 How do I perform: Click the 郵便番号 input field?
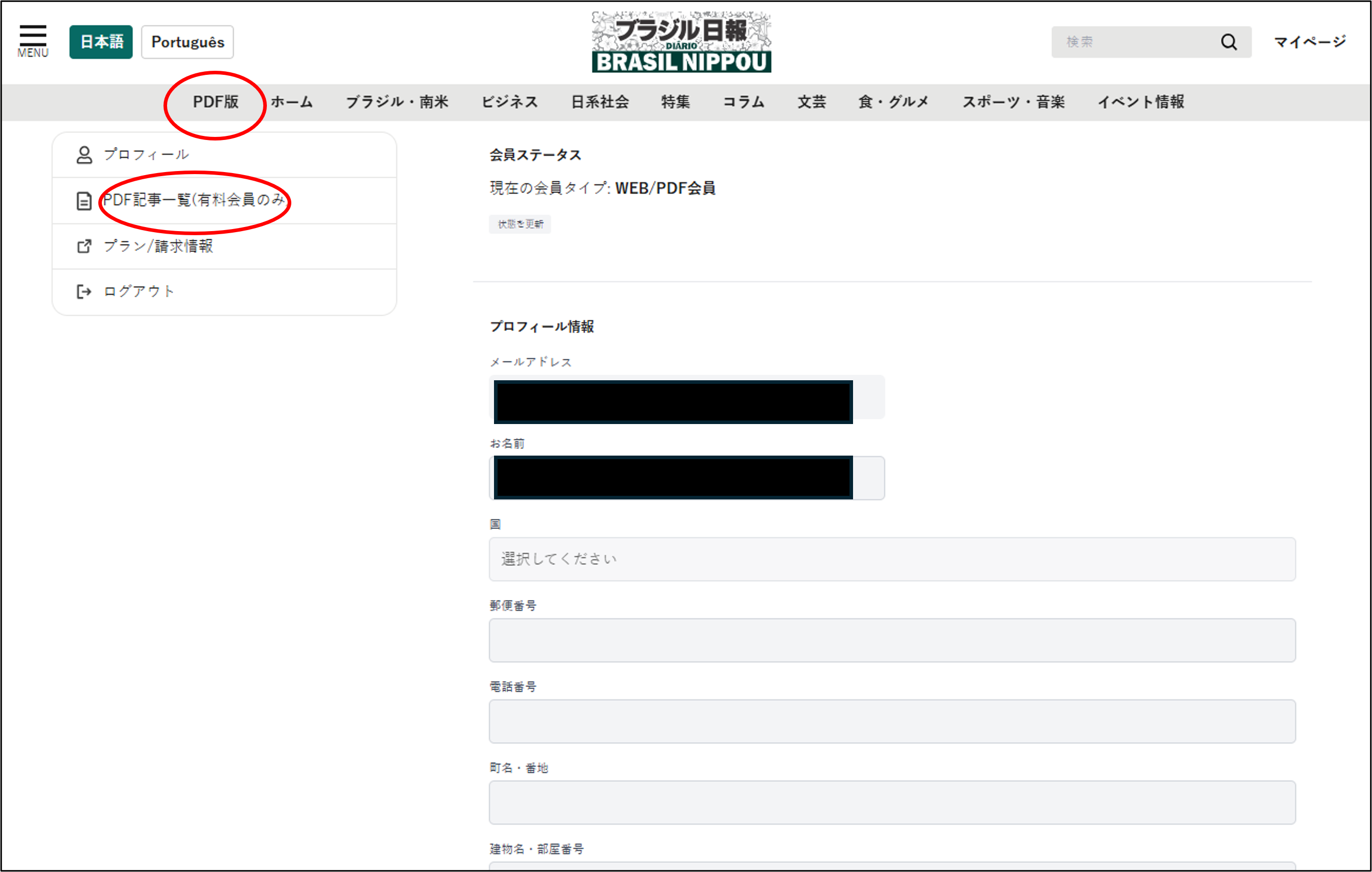click(892, 640)
